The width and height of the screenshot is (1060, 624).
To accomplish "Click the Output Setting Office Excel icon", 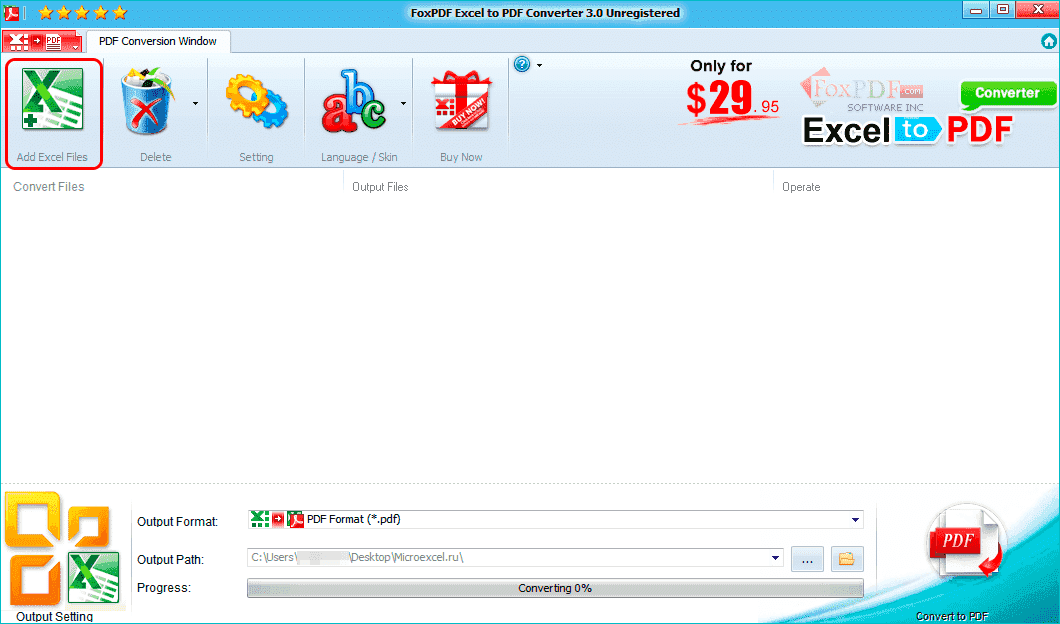I will point(63,548).
